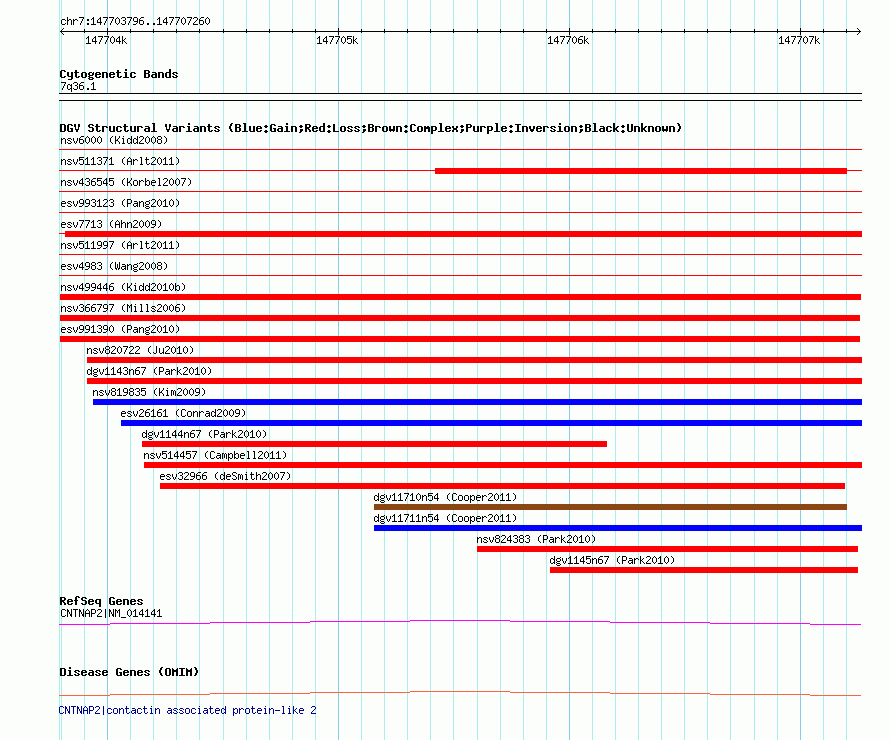Select the dgv1145n67 (Park2010) label

pos(612,560)
